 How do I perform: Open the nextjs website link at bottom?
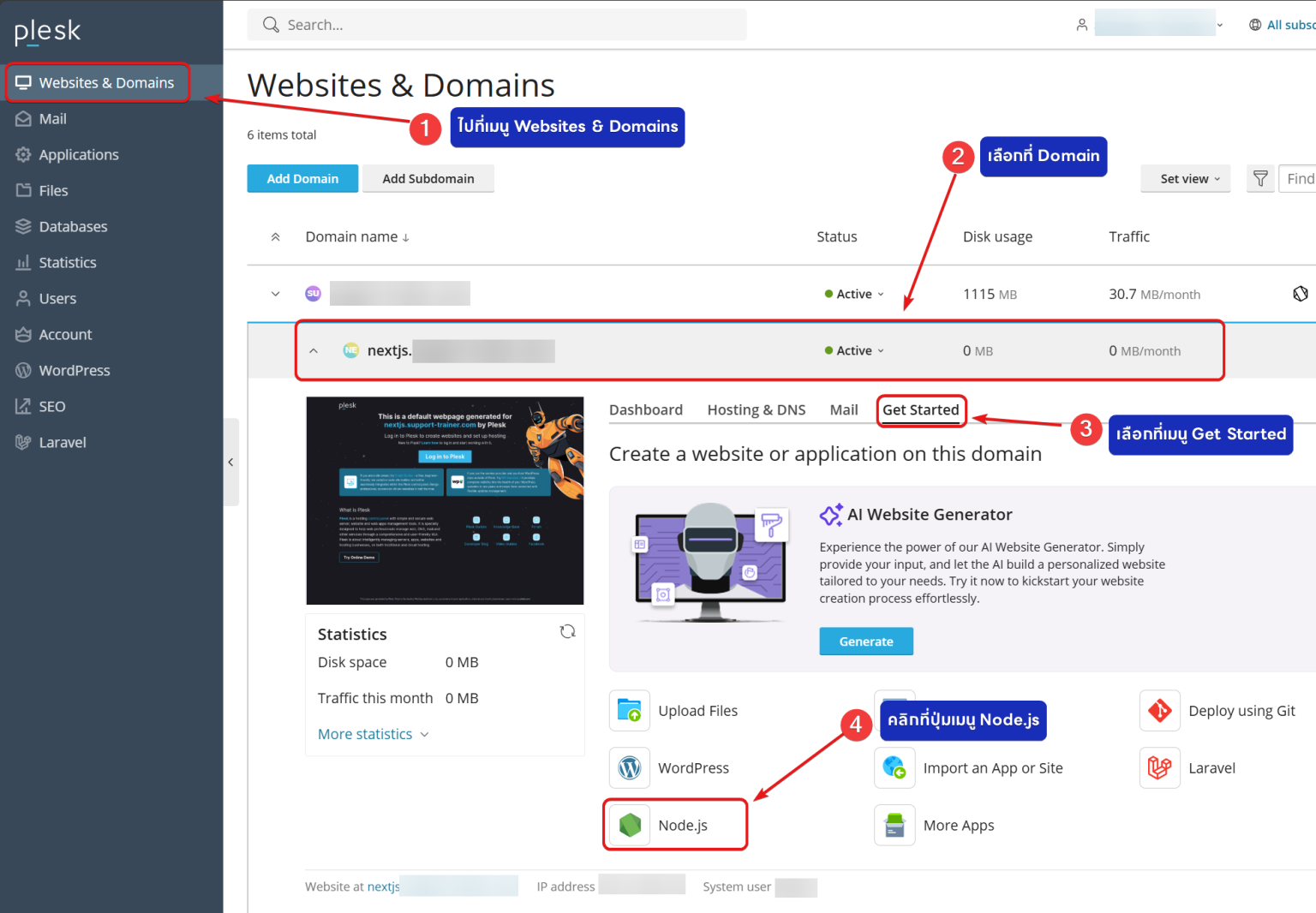383,886
